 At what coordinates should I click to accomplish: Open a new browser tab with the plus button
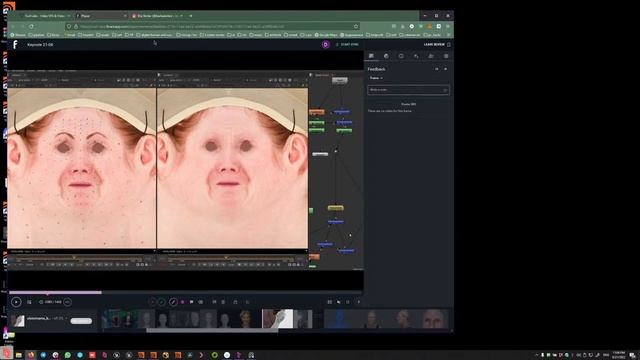[191, 16]
